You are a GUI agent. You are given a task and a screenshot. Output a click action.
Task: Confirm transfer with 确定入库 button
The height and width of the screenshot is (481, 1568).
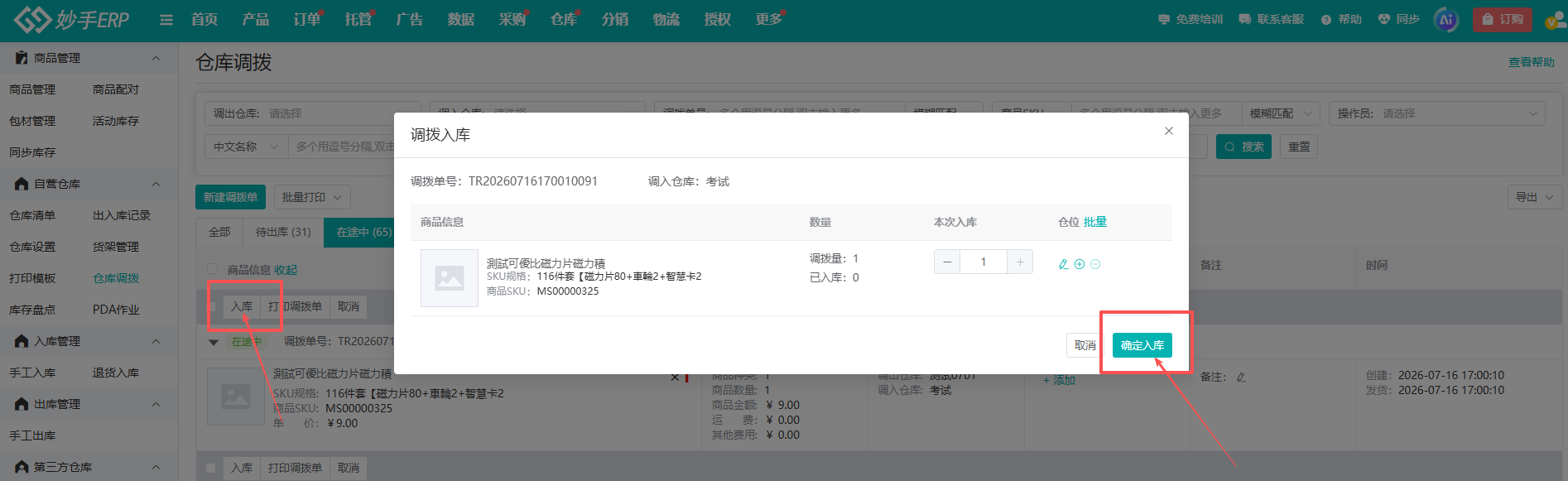click(1142, 345)
